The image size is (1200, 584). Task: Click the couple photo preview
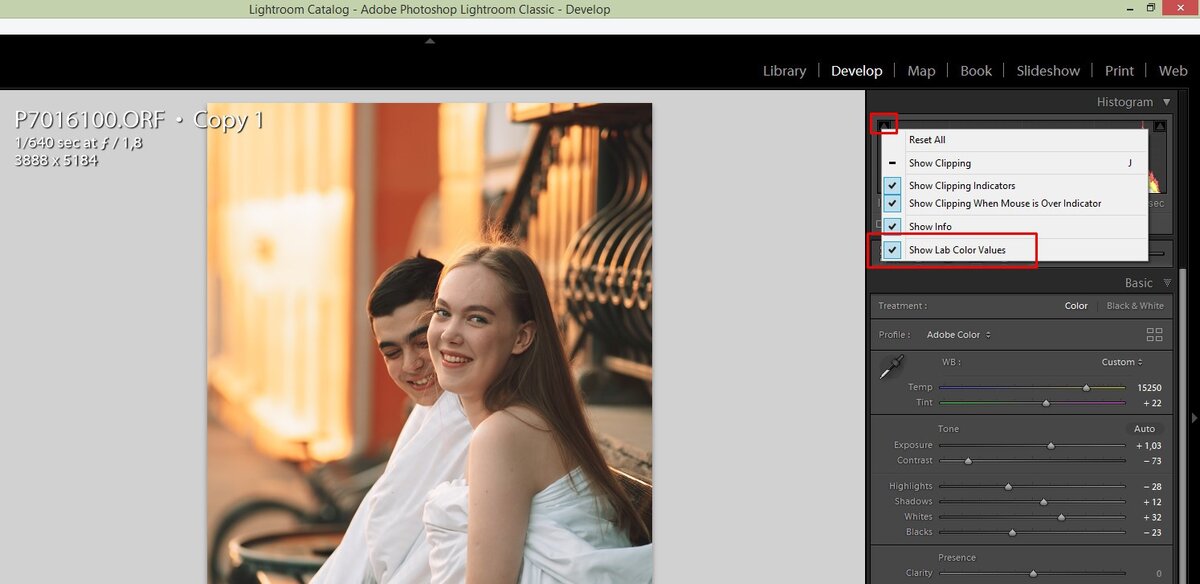(430, 343)
